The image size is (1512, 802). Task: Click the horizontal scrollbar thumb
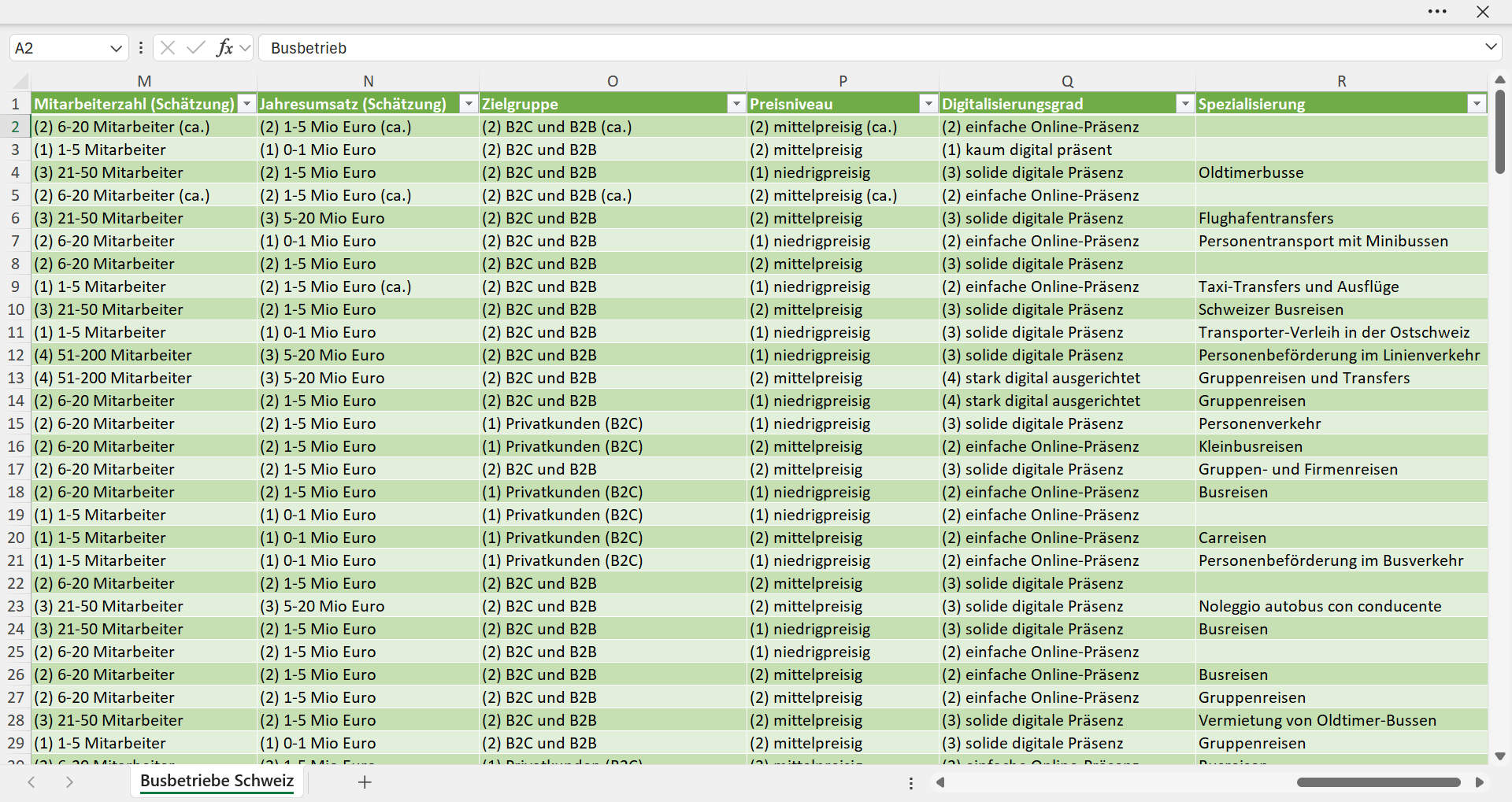(1379, 782)
